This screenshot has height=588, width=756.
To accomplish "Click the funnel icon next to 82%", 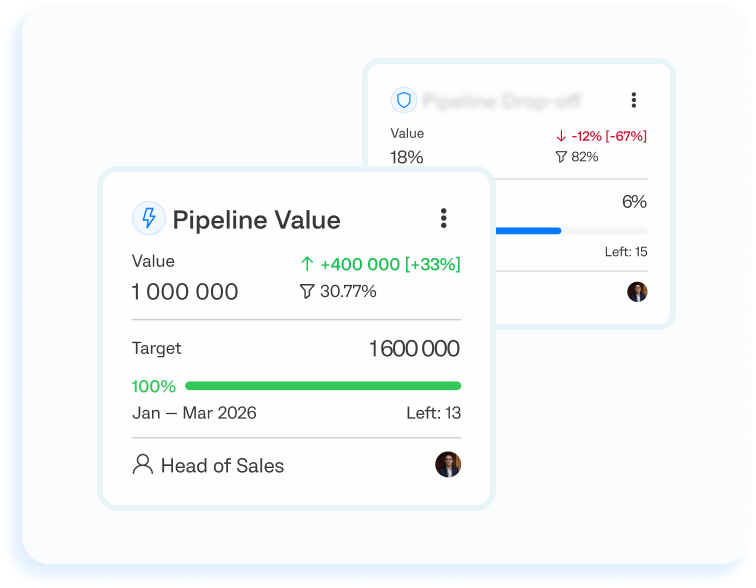I will click(561, 157).
